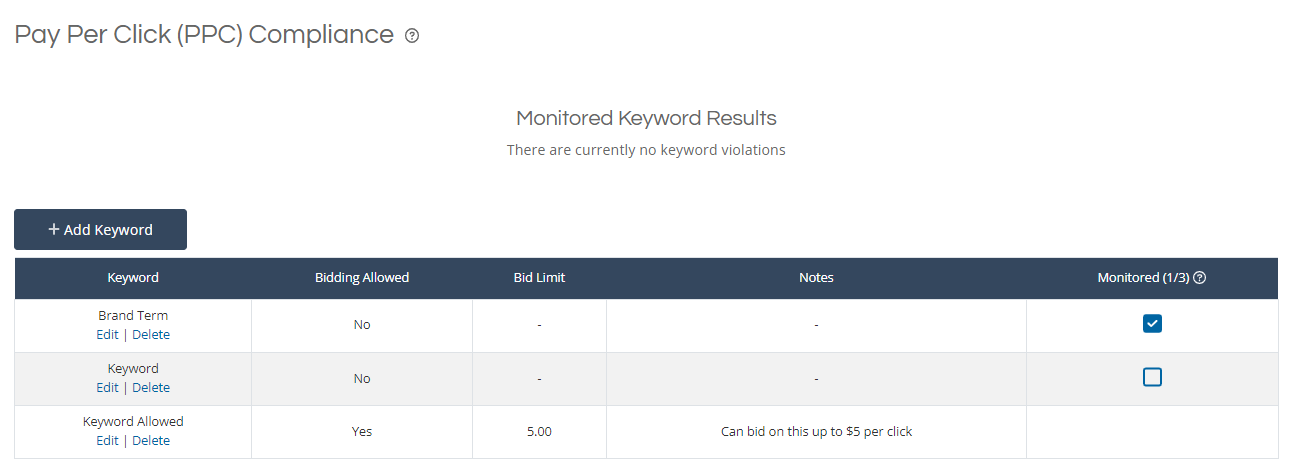Viewport: 1292px width, 476px height.
Task: Uncheck the Brand Term monitored checkbox
Action: point(1152,324)
